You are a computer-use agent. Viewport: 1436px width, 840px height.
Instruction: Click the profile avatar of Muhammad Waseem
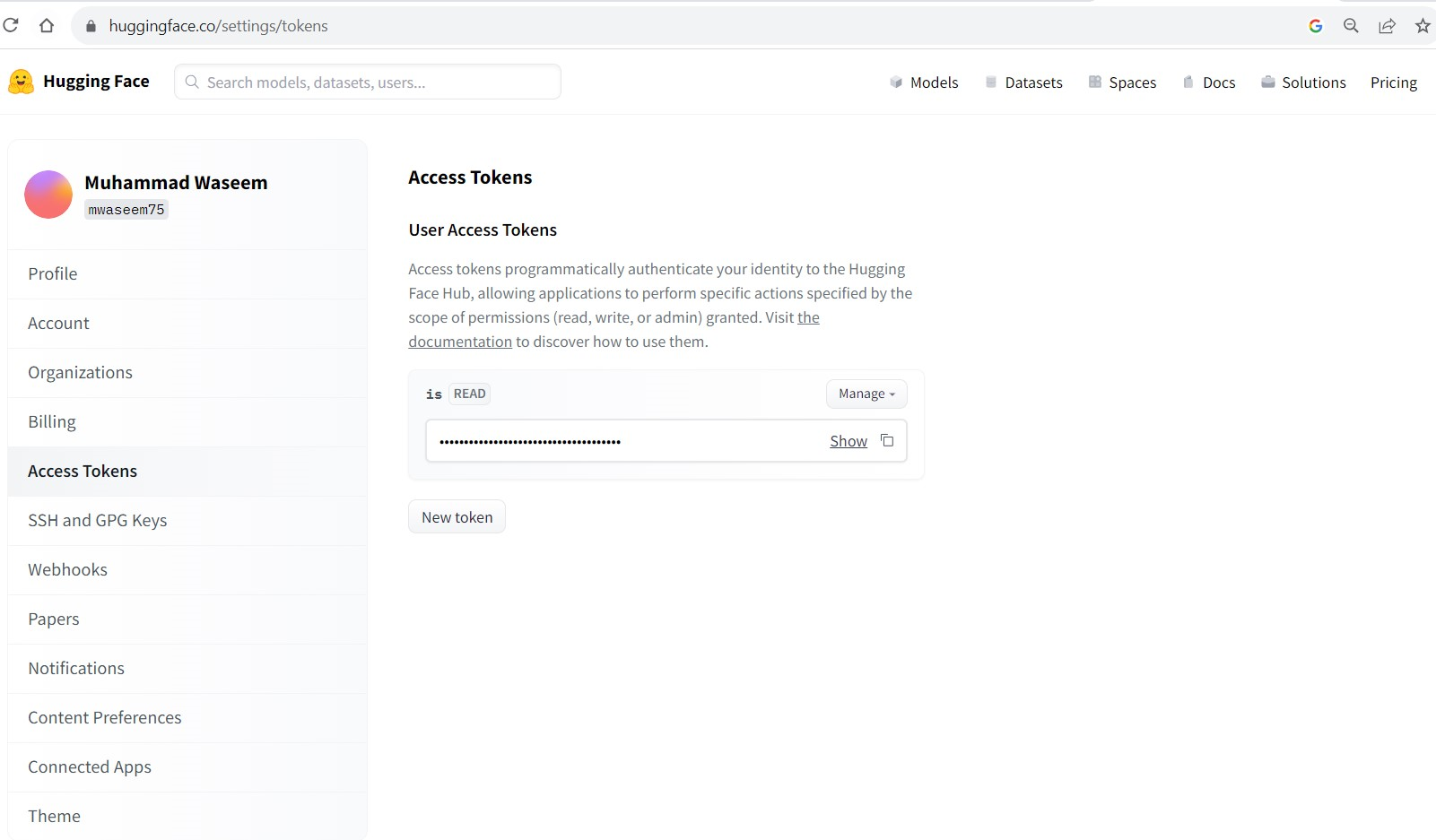(48, 195)
